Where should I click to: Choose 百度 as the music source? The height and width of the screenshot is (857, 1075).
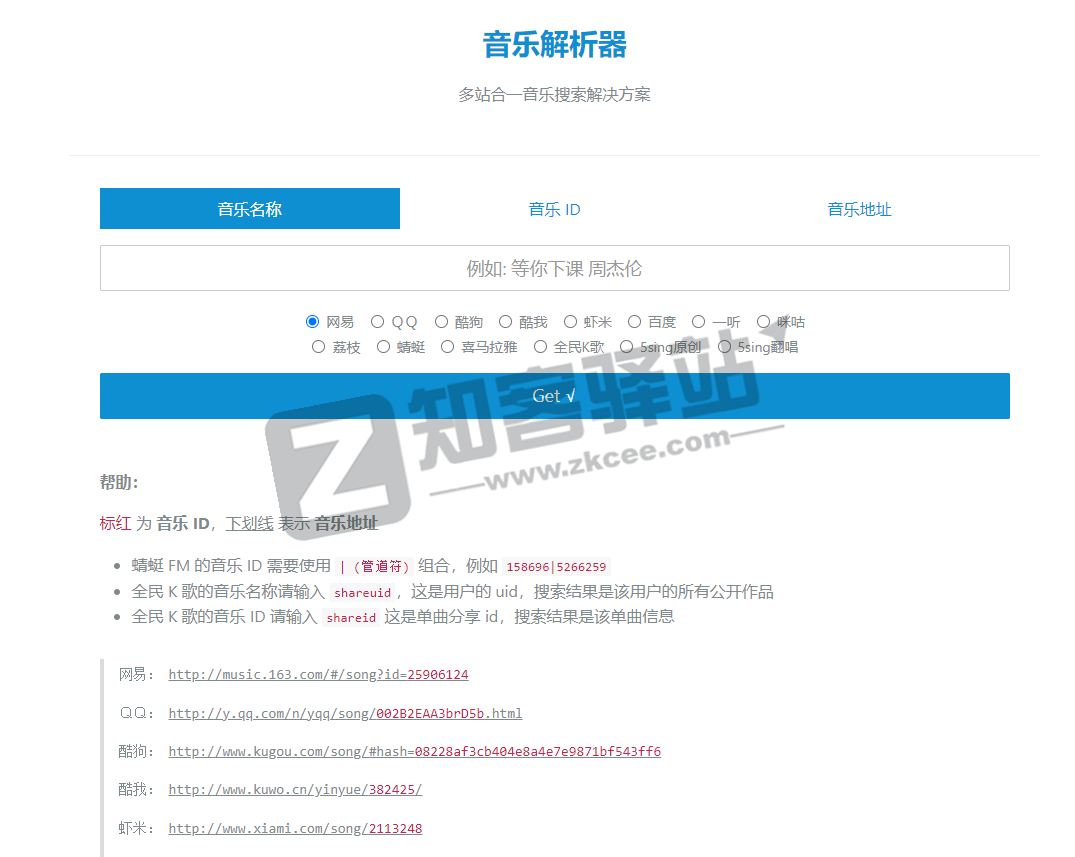635,321
